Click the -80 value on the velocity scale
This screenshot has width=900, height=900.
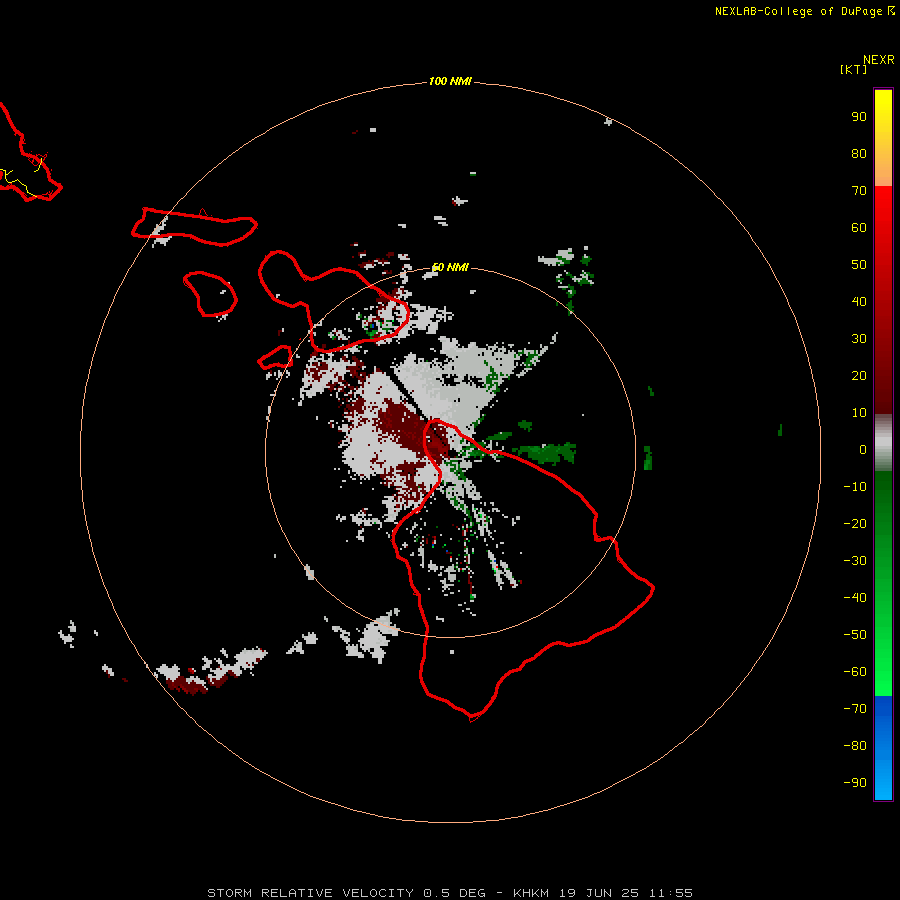coord(855,746)
